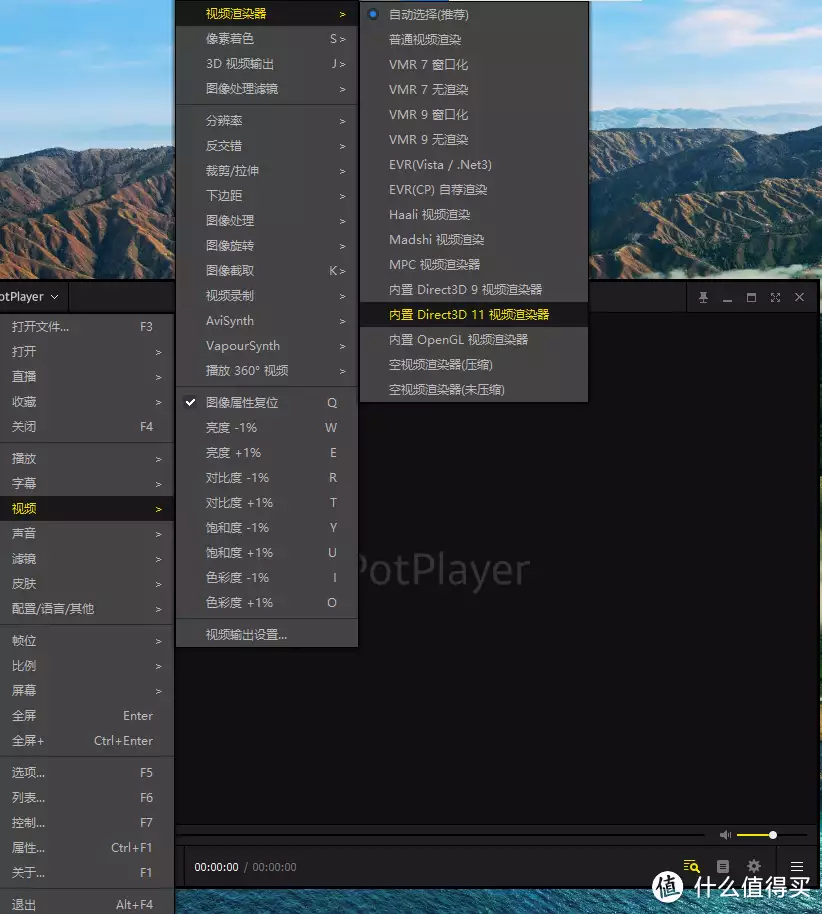This screenshot has width=822, height=914.
Task: Select Madshi 视频渲染 renderer
Action: (x=474, y=240)
